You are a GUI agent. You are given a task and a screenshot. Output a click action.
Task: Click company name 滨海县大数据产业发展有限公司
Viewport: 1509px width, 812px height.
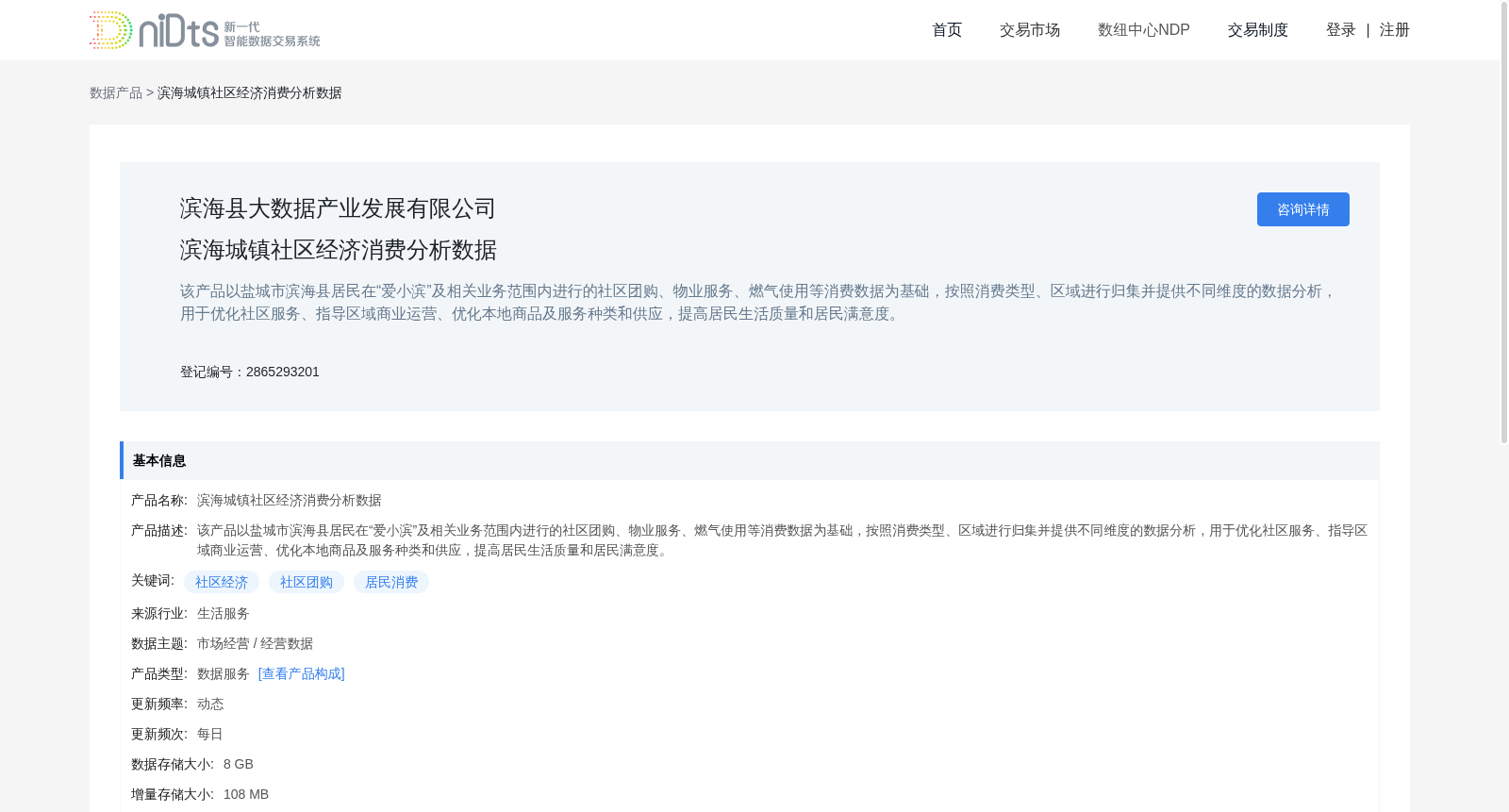(x=338, y=208)
